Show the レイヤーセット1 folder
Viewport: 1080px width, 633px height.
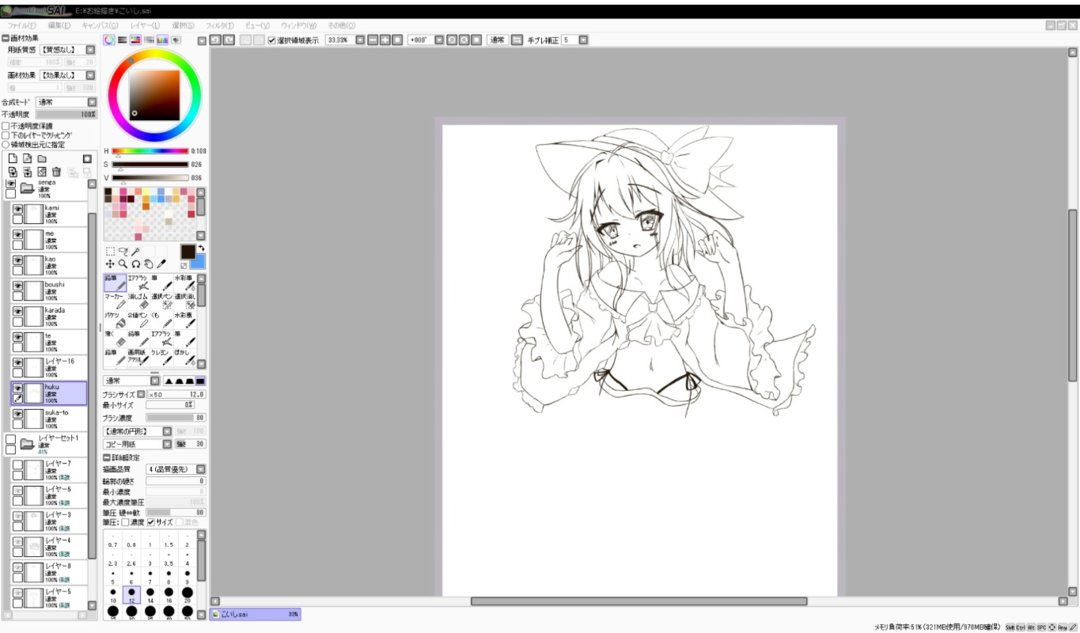[10, 439]
